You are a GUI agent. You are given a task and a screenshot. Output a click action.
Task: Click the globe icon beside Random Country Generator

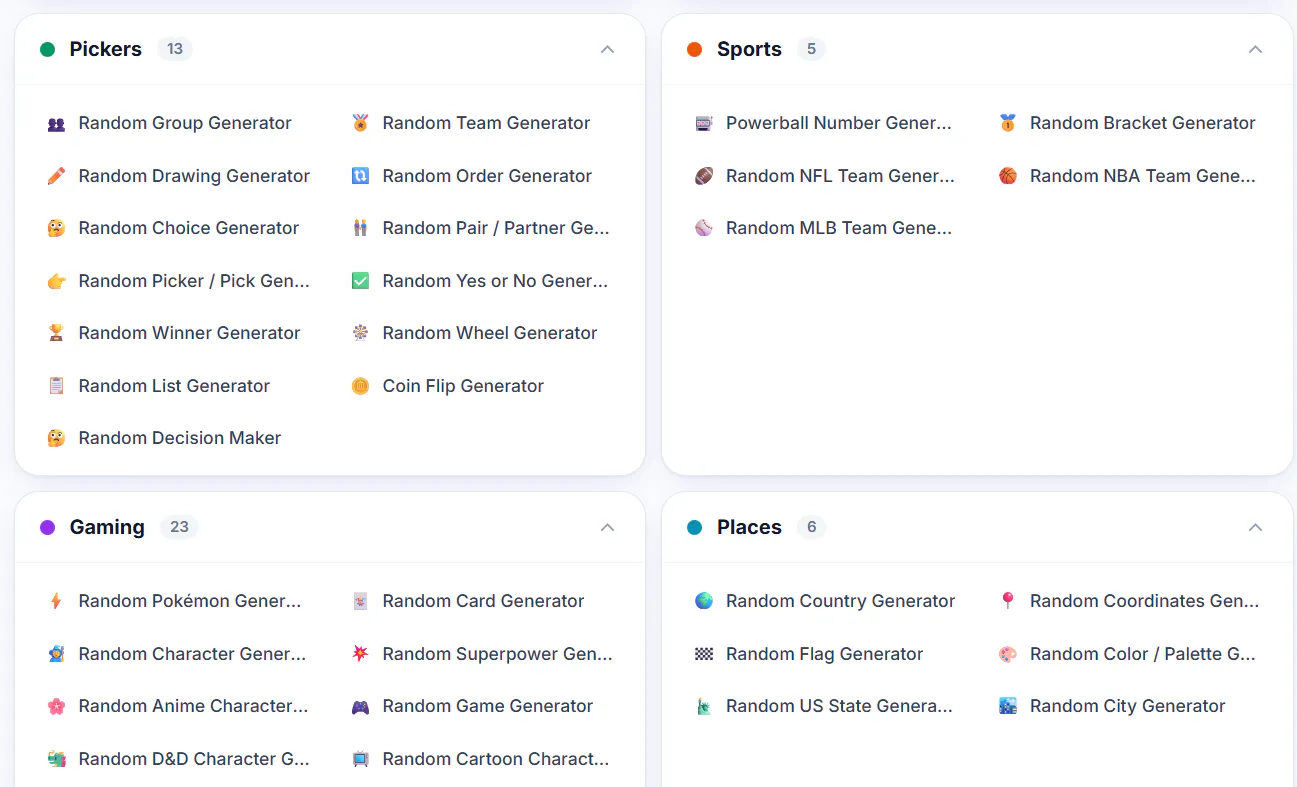pos(704,601)
